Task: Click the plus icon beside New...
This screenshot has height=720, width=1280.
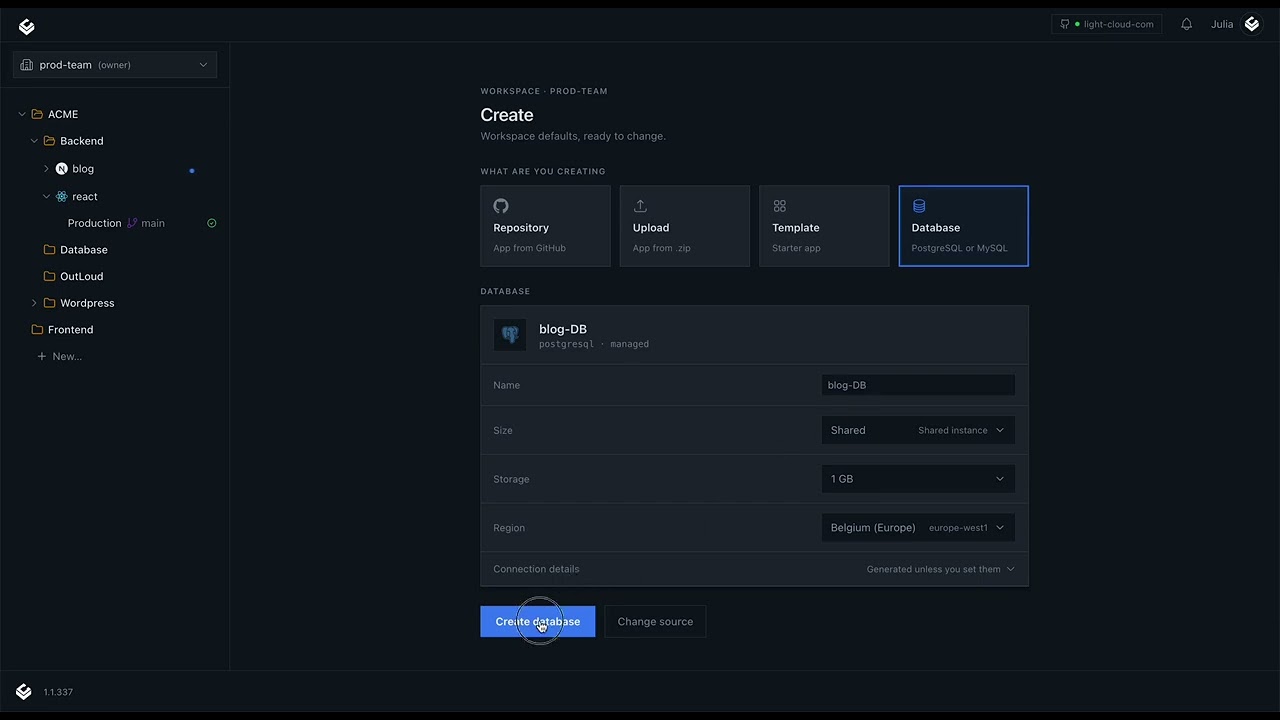Action: [x=42, y=356]
